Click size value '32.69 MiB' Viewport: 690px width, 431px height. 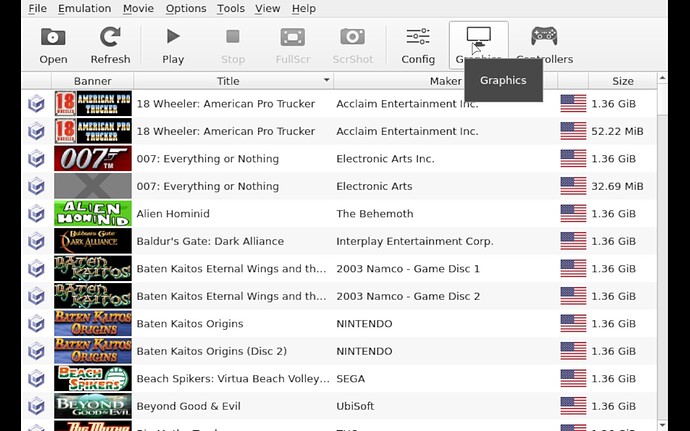click(x=617, y=186)
